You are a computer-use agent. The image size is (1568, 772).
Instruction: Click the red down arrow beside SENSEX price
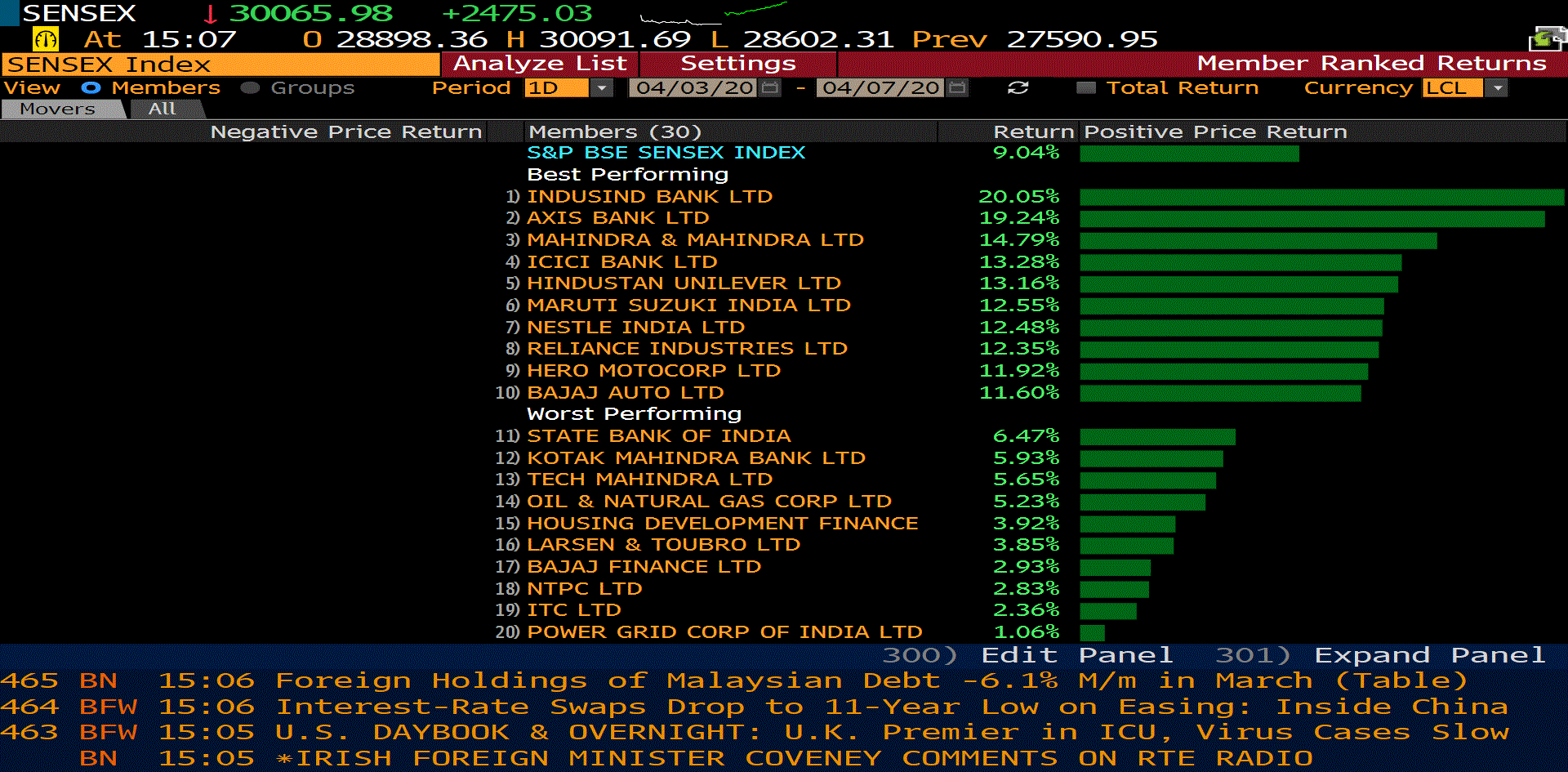(x=210, y=14)
